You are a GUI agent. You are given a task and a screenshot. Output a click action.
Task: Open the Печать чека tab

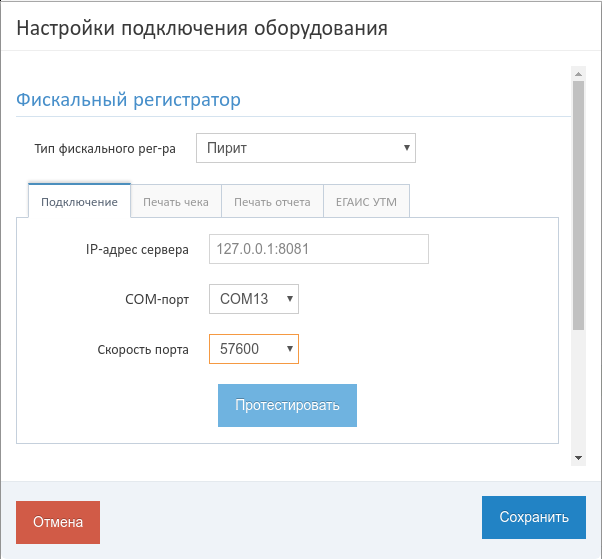176,202
